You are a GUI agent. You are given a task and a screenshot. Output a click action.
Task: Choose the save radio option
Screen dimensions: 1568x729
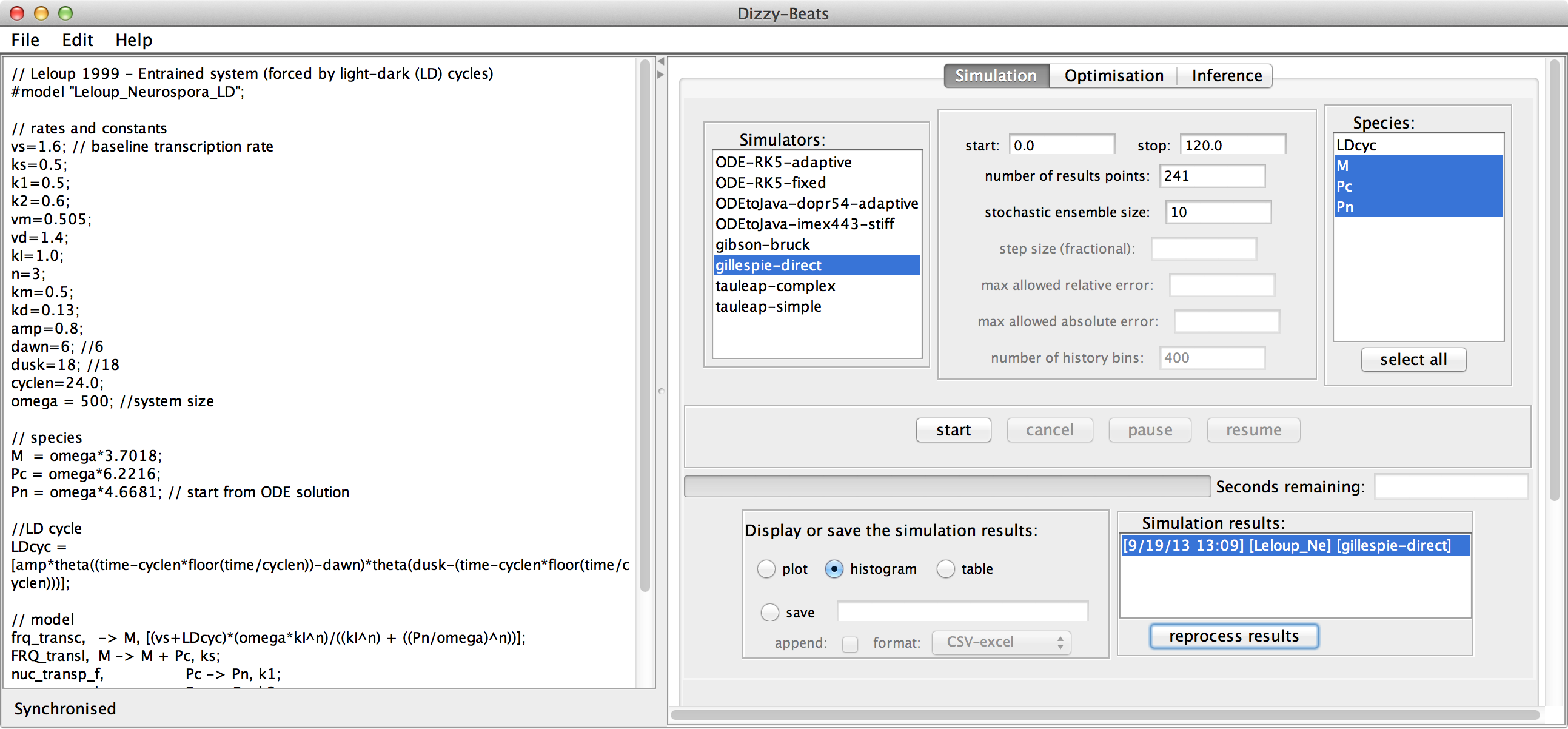coord(769,613)
